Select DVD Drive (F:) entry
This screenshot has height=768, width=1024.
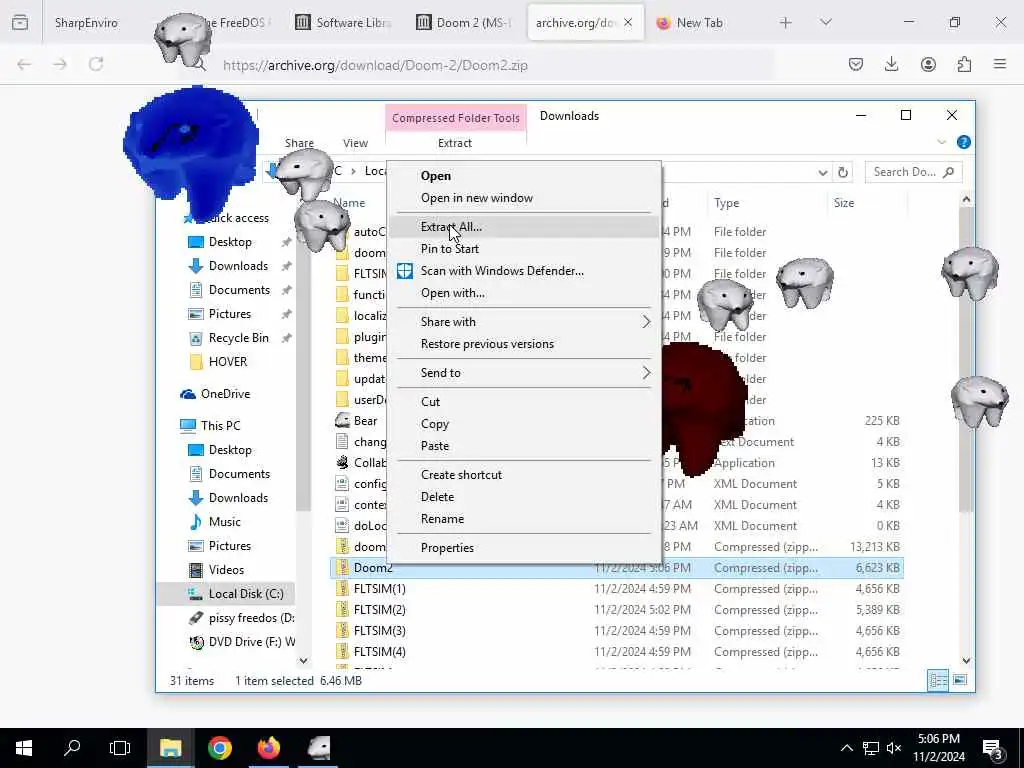pyautogui.click(x=251, y=642)
